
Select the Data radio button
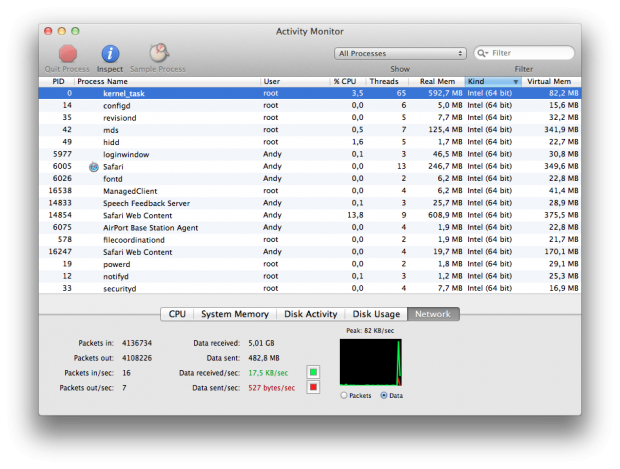[x=384, y=395]
